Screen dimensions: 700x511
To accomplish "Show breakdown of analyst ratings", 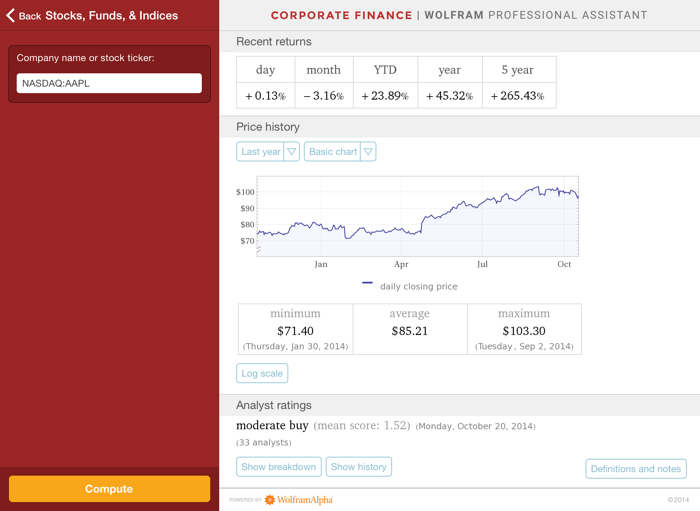I will 279,467.
